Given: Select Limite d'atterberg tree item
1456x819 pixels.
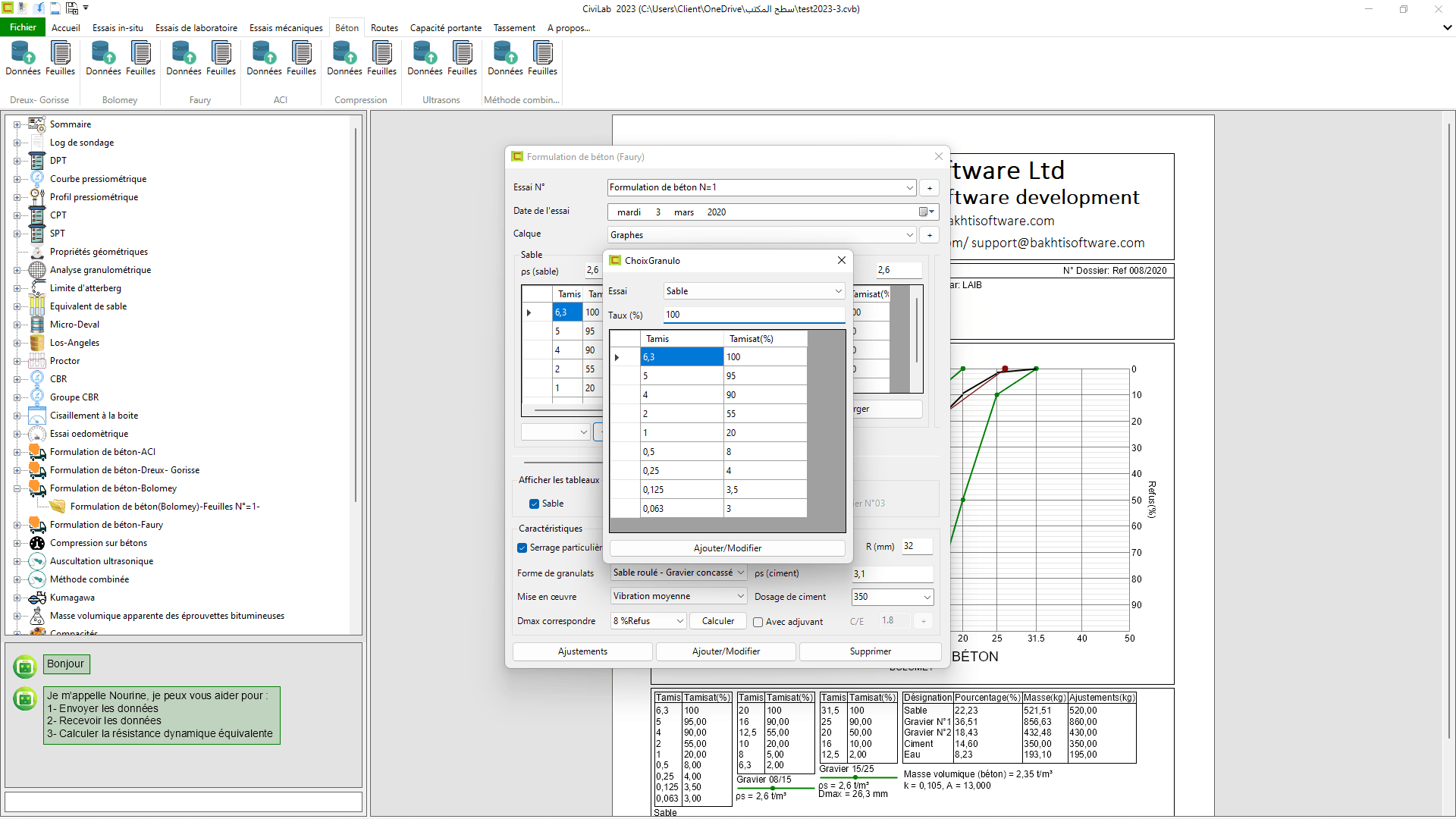Looking at the screenshot, I should click(86, 288).
